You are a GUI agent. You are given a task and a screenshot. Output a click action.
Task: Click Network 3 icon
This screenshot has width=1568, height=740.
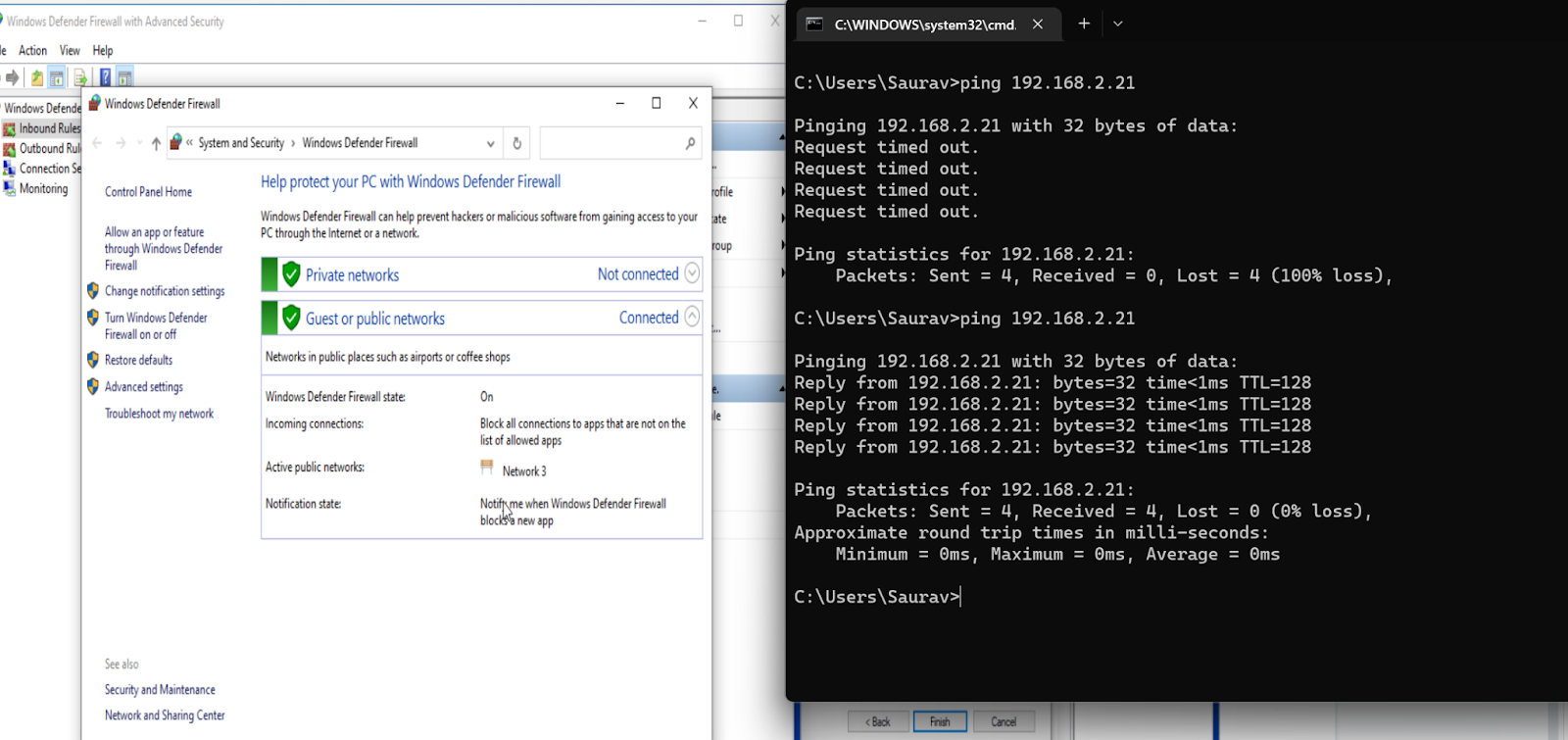487,469
